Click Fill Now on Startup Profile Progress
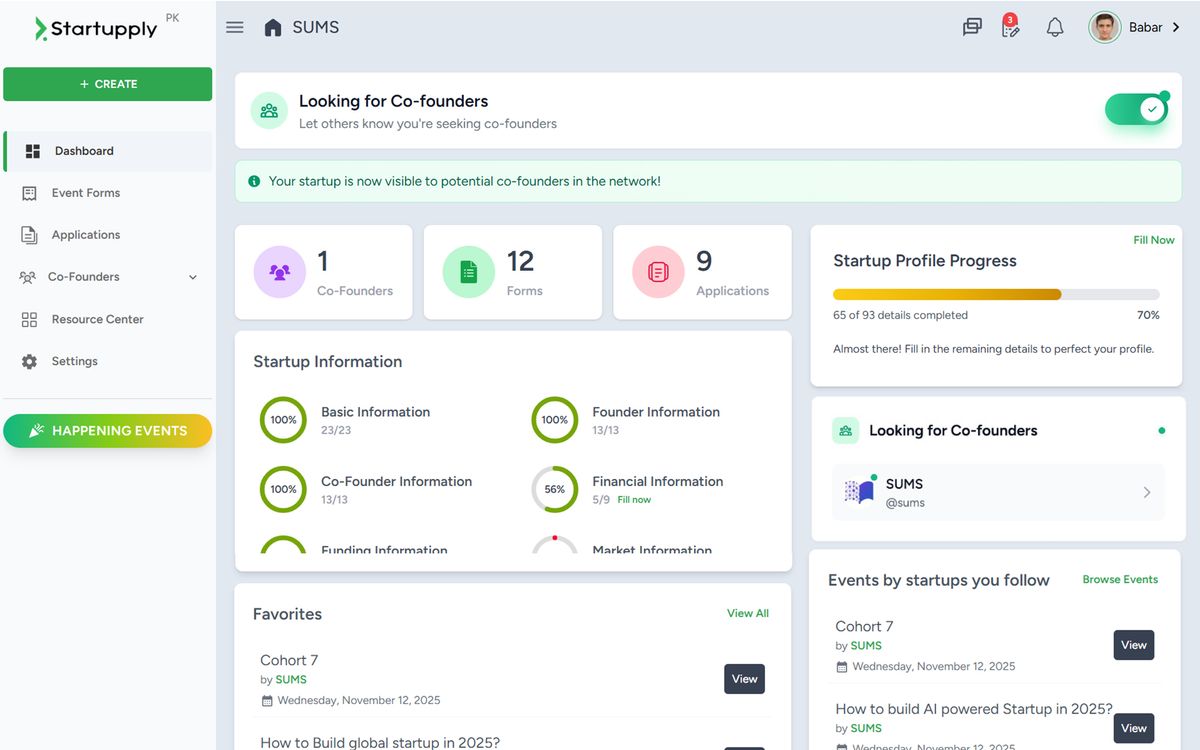This screenshot has width=1200, height=750. (1152, 240)
